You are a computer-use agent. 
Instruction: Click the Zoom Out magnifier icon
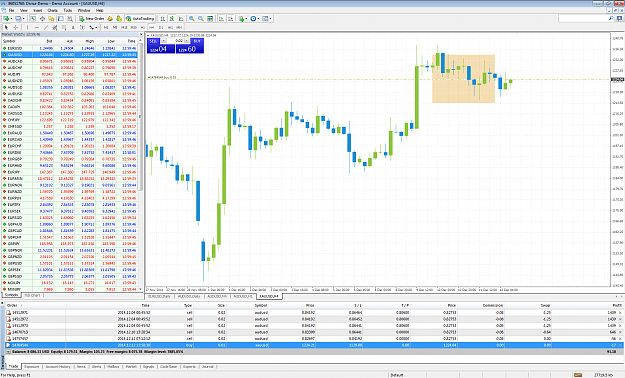[201, 18]
